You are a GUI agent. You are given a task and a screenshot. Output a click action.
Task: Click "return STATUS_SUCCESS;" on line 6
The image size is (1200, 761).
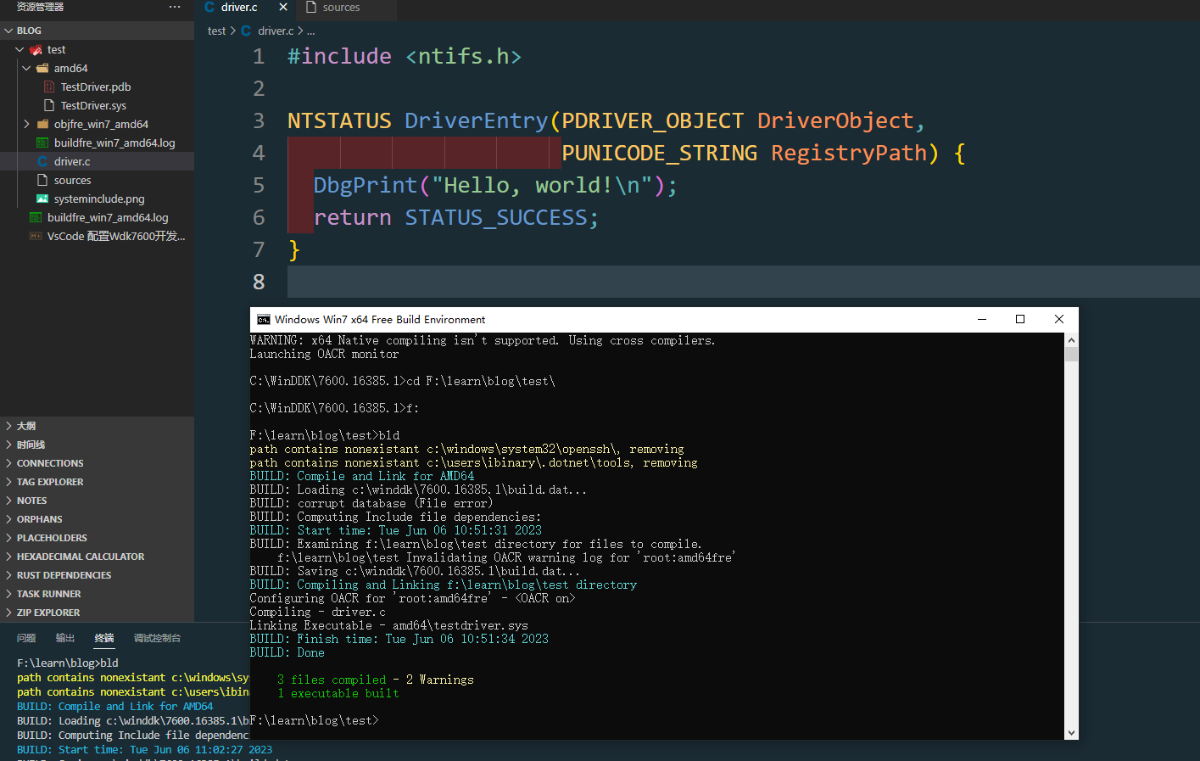pyautogui.click(x=456, y=217)
